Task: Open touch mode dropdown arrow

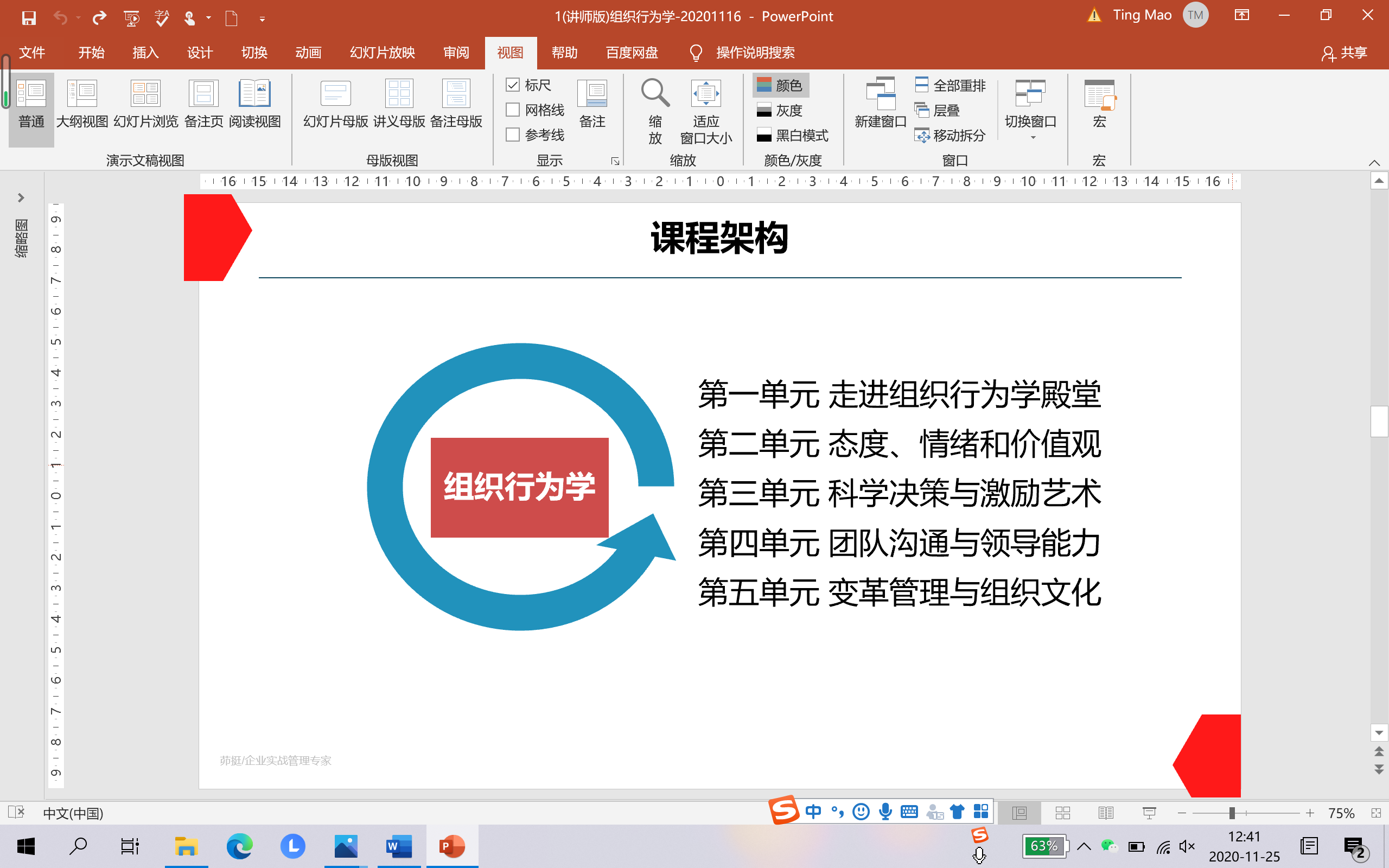Action: [209, 18]
